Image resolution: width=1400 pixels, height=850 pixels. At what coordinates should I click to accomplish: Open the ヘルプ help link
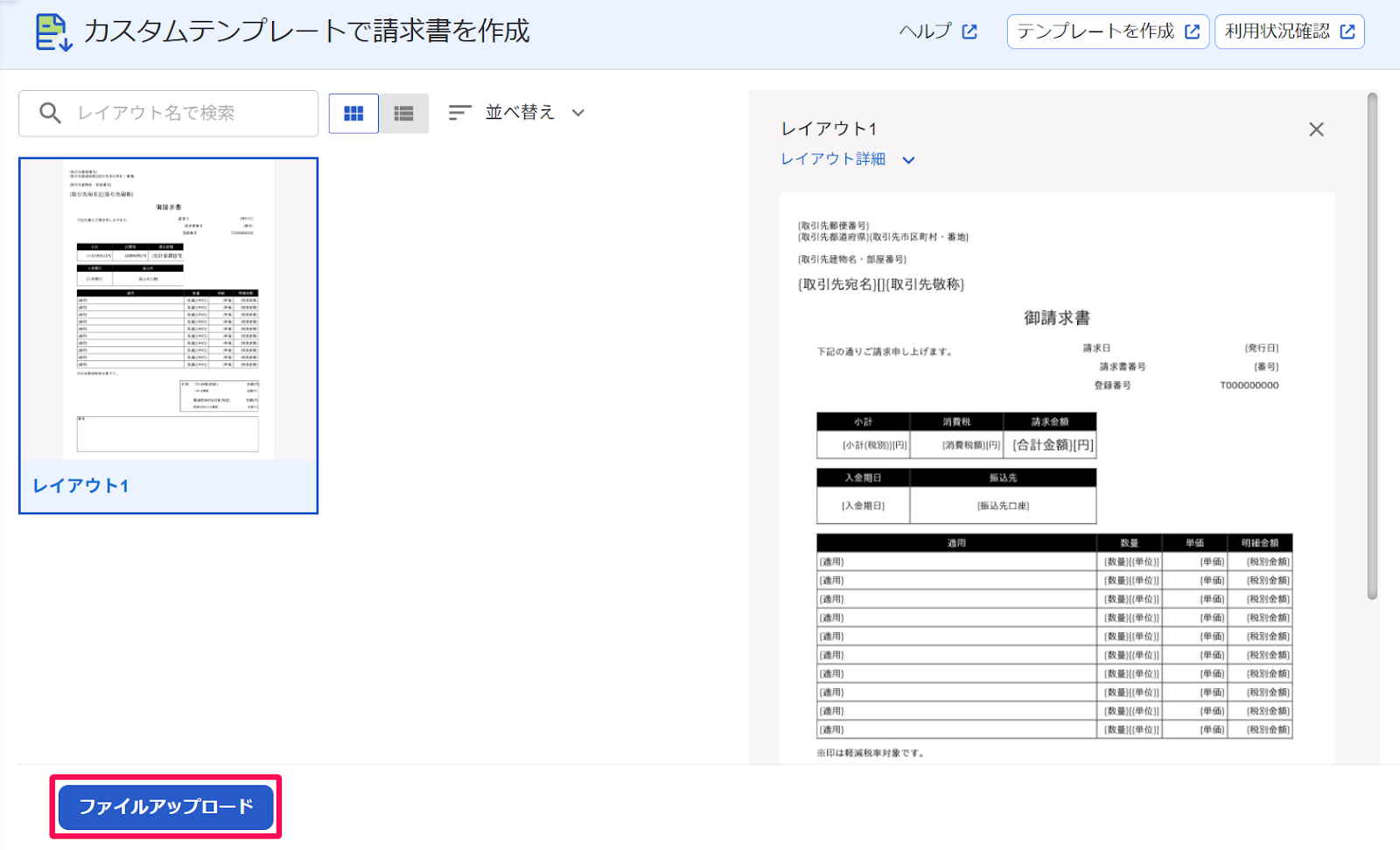(x=938, y=31)
